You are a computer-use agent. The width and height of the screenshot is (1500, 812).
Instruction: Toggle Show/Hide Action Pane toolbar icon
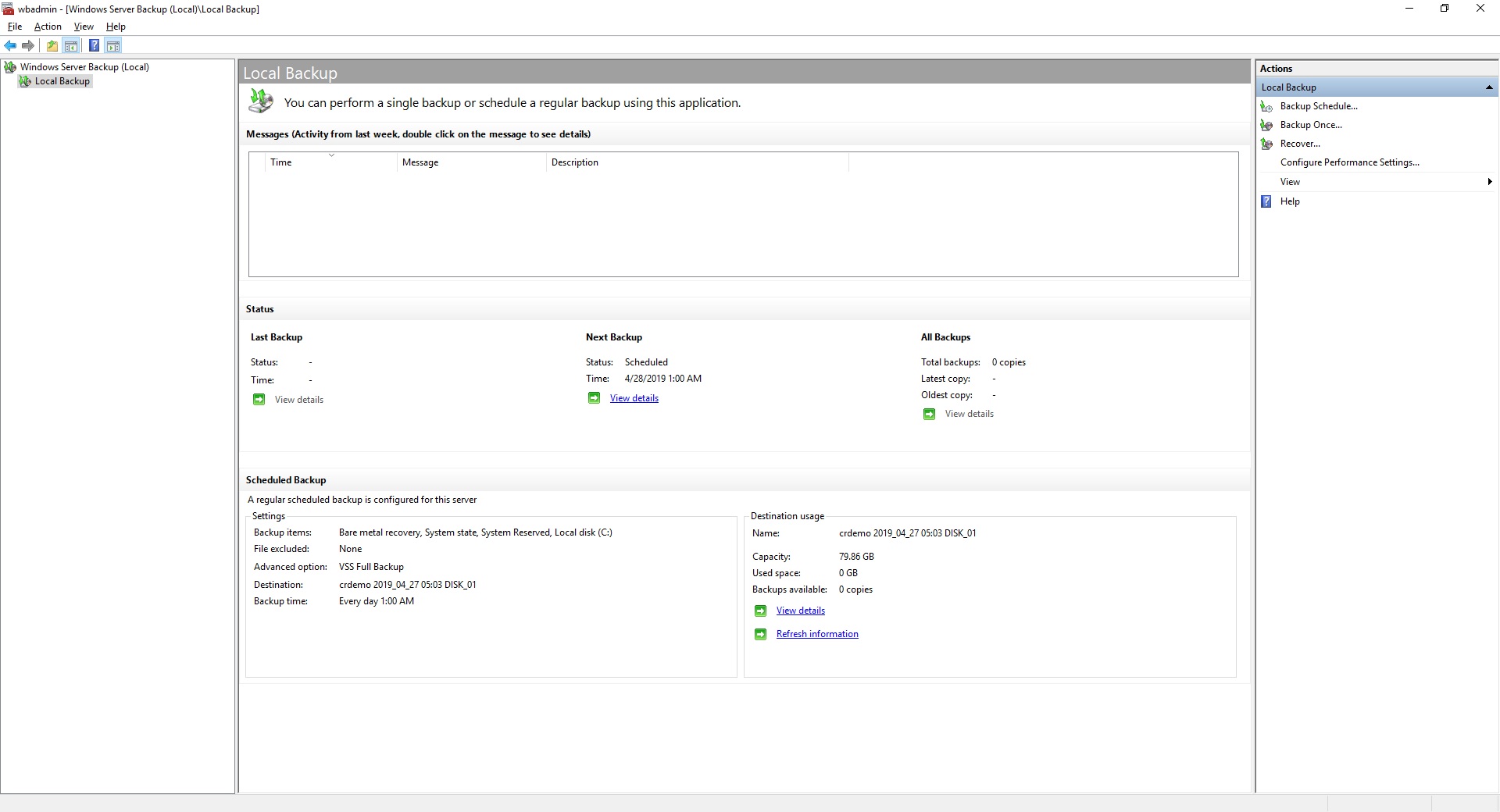click(113, 46)
